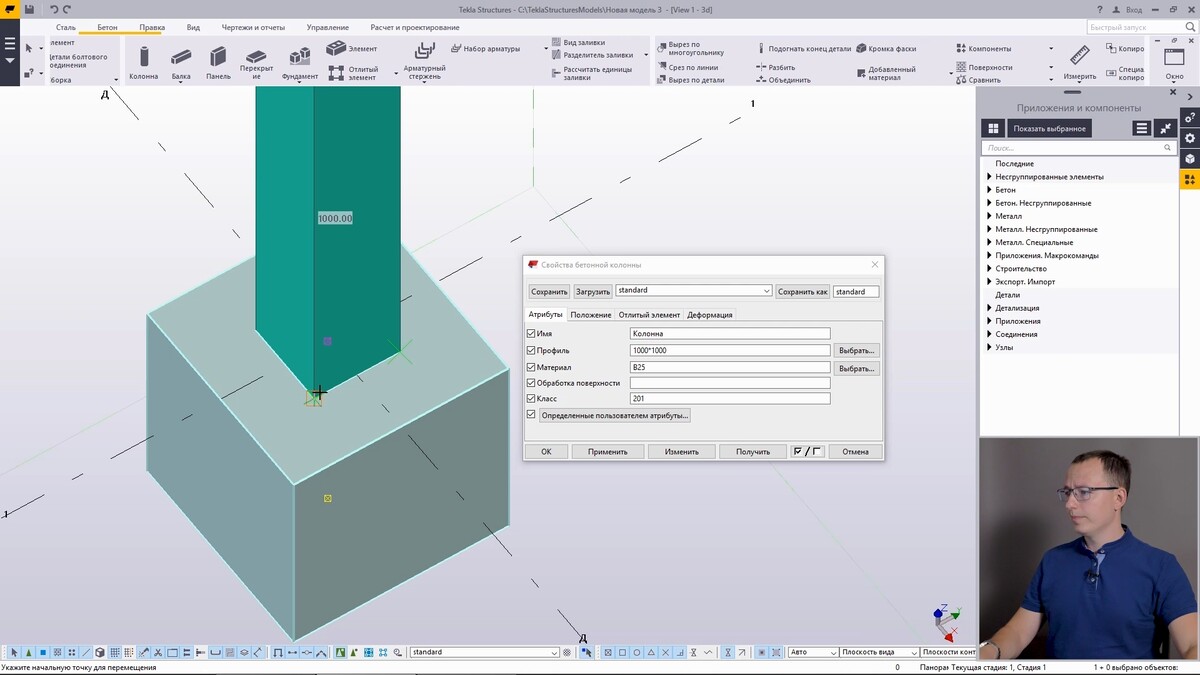Select the Панель tool
The image size is (1200, 675).
[x=218, y=62]
